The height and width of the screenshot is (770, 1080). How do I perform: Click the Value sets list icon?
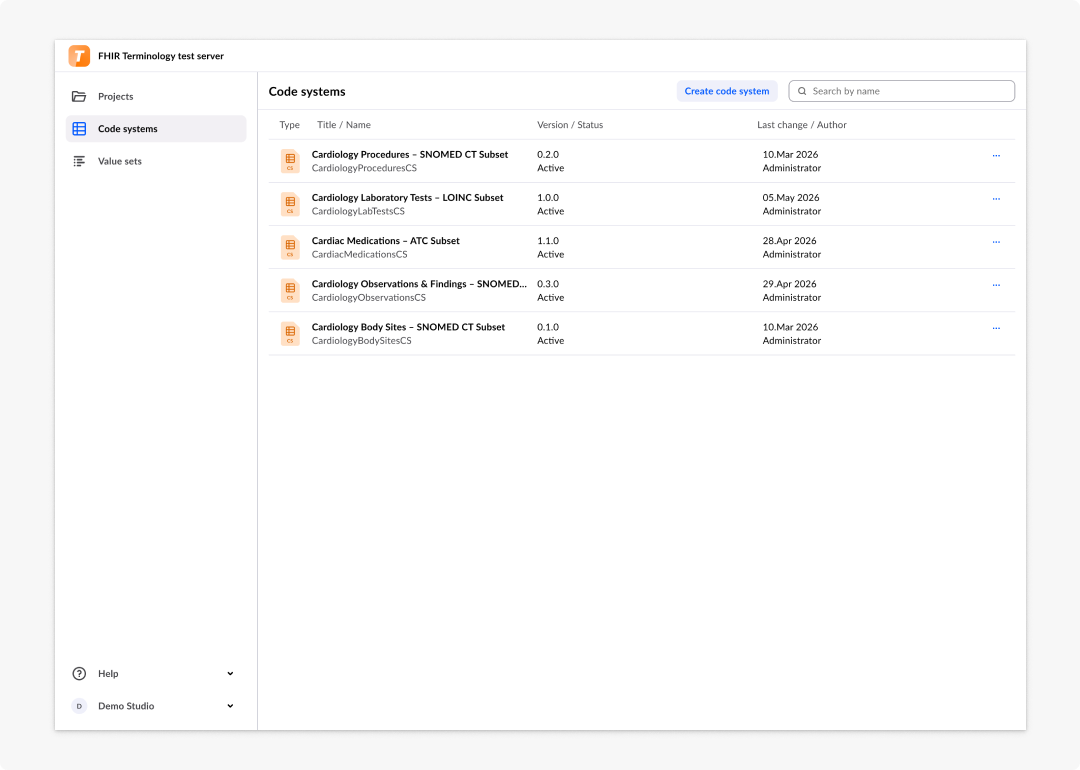pyautogui.click(x=79, y=161)
